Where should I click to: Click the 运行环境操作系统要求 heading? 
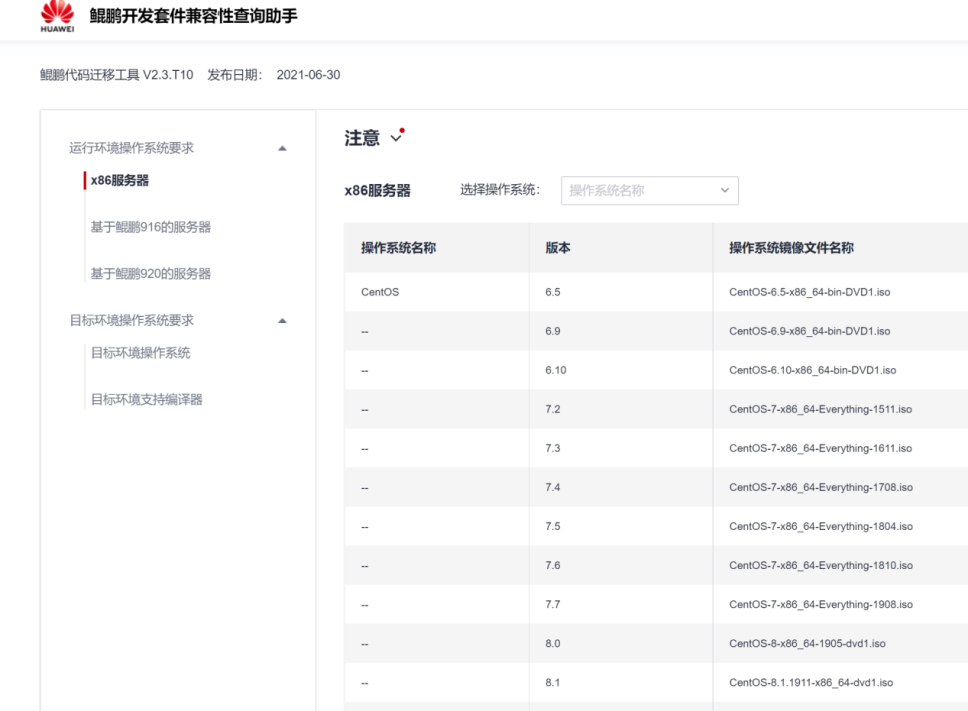[x=131, y=148]
